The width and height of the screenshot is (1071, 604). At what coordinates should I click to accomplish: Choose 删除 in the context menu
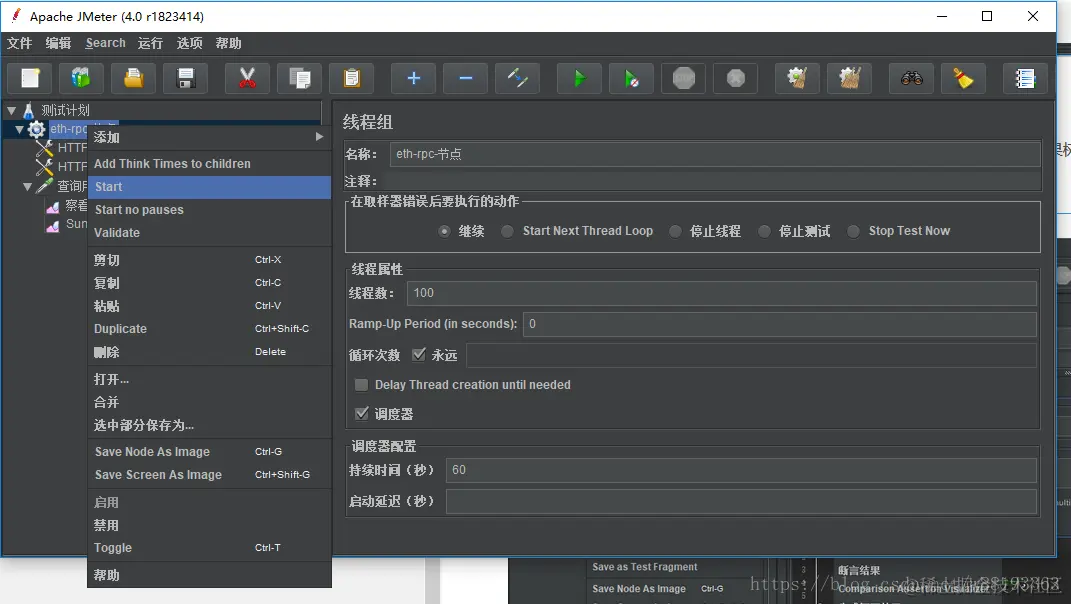click(x=209, y=352)
